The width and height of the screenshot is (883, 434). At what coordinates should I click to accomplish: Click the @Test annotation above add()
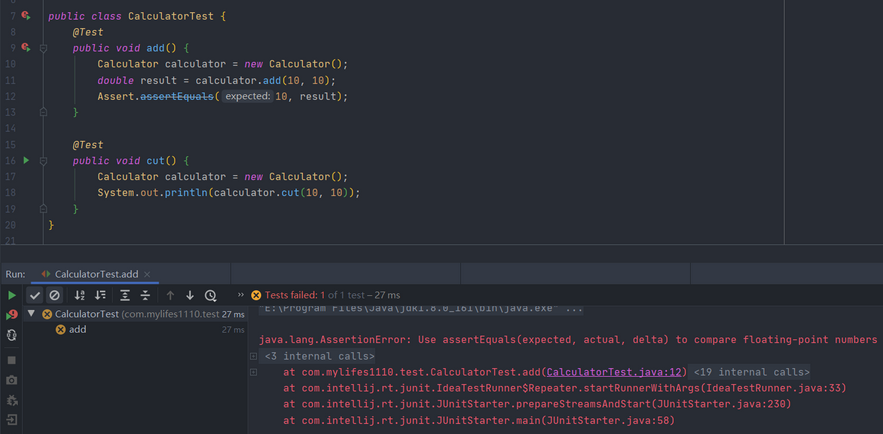tap(88, 32)
